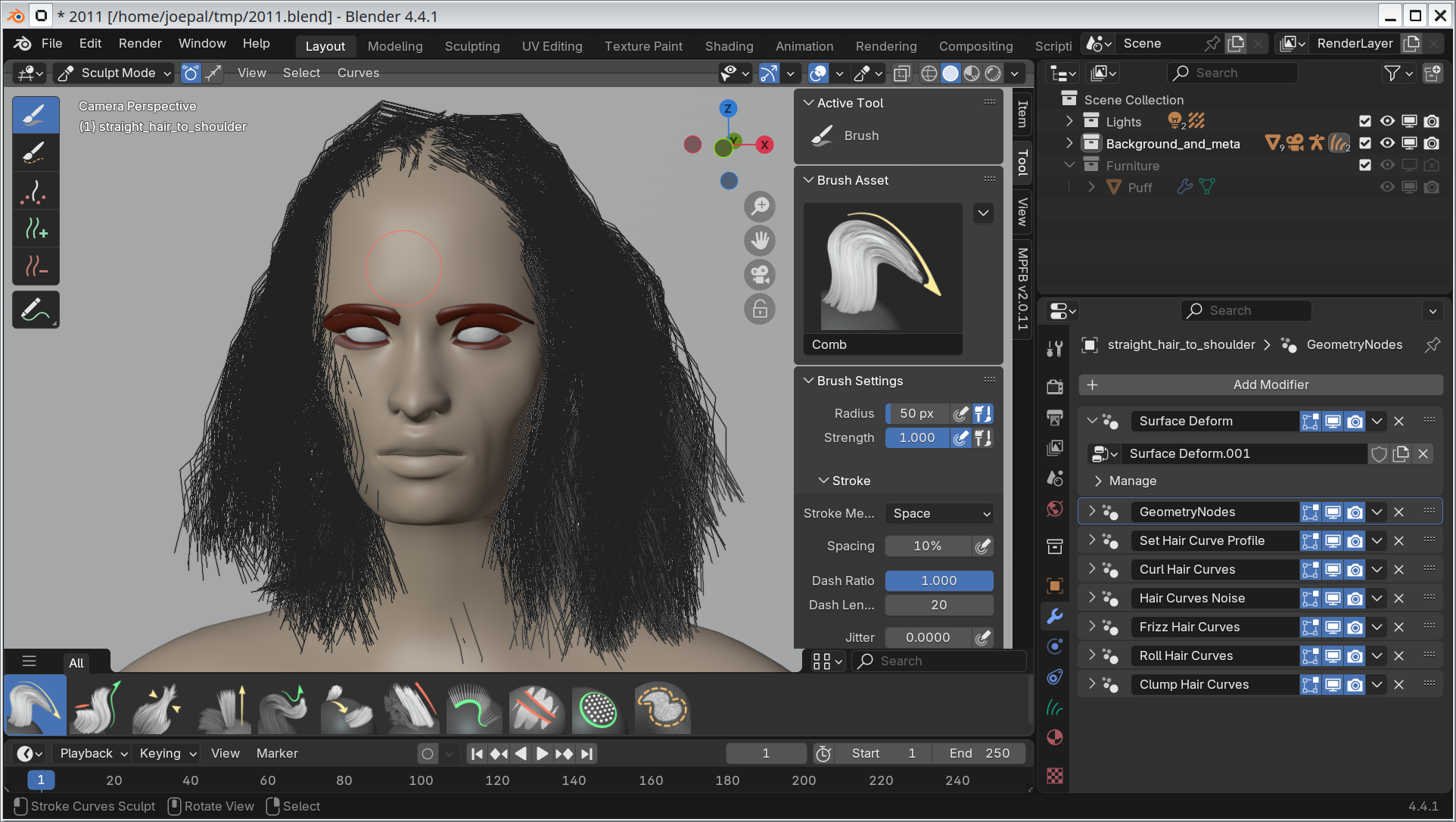Uncheck the Furniture collection checkbox

tap(1364, 165)
